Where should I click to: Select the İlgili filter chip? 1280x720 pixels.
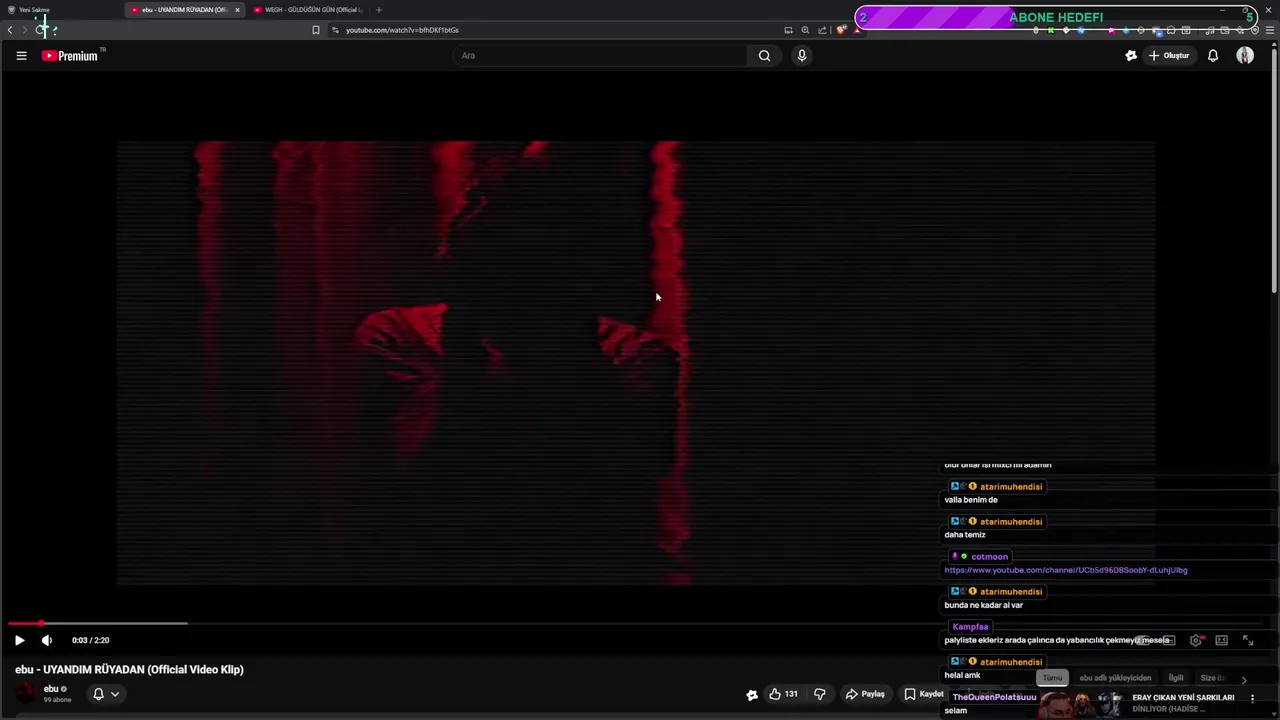(1176, 678)
